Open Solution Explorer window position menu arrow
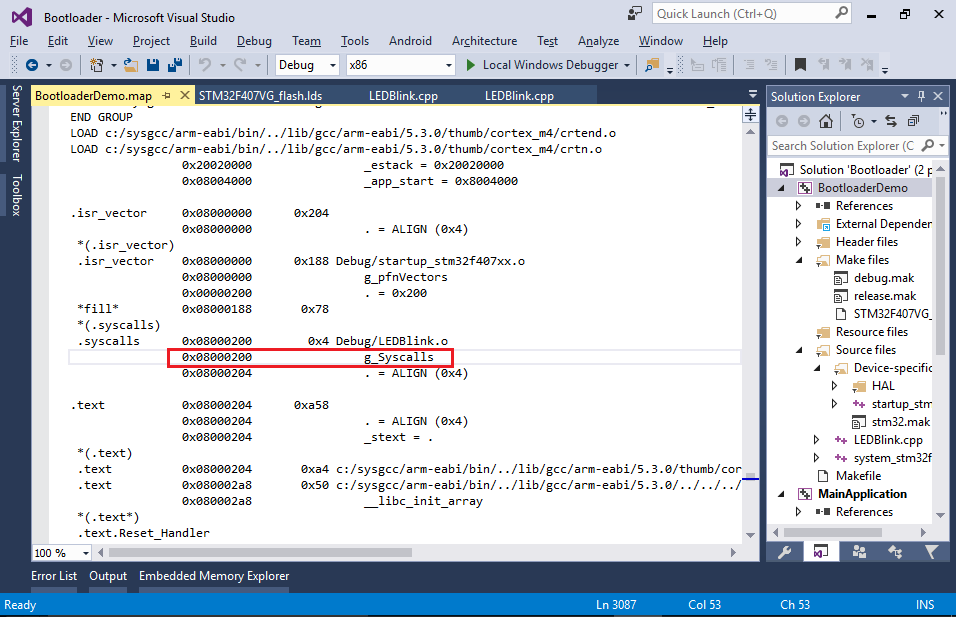956x617 pixels. click(905, 96)
